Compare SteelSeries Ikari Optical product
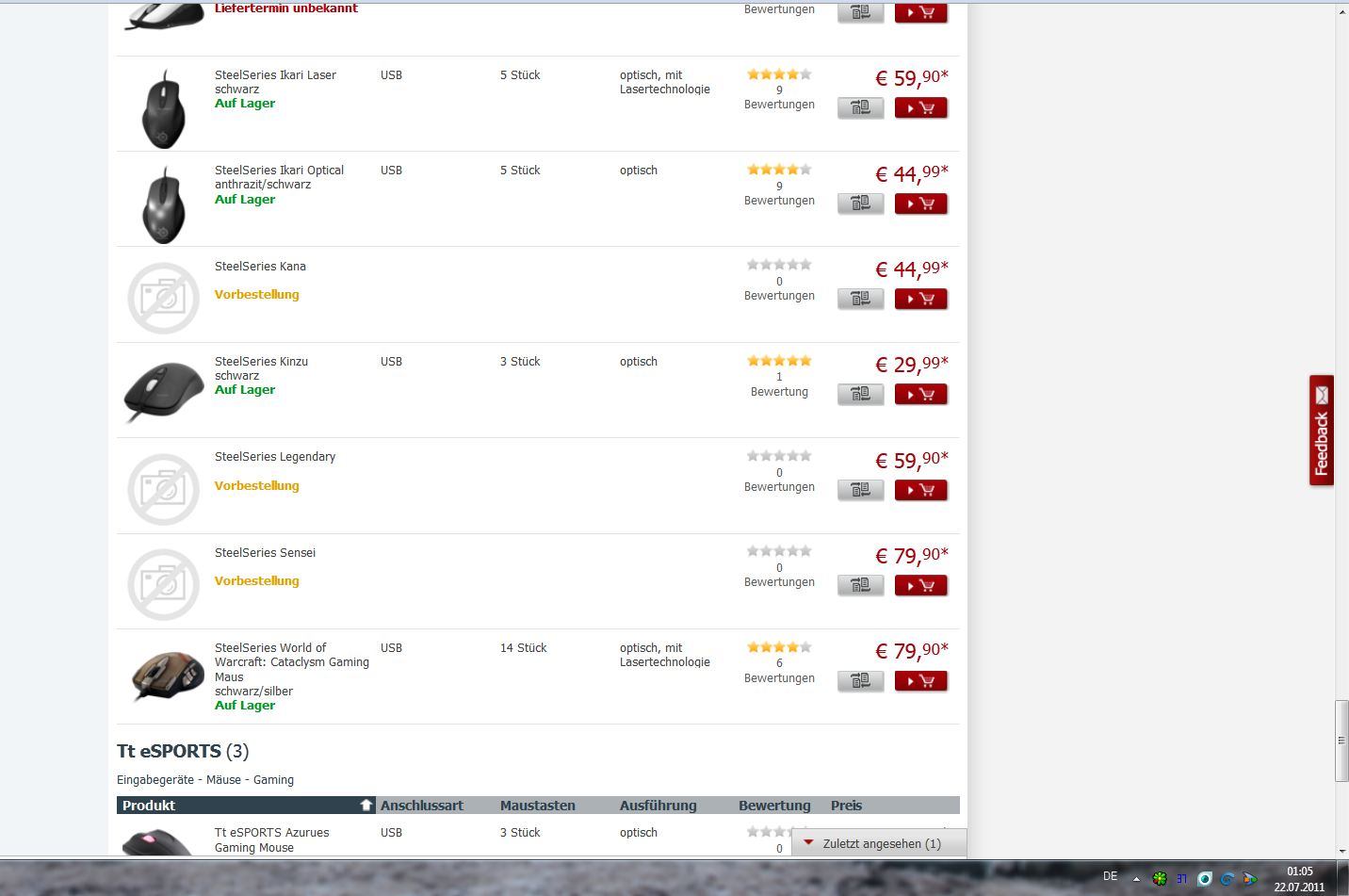 (x=861, y=204)
